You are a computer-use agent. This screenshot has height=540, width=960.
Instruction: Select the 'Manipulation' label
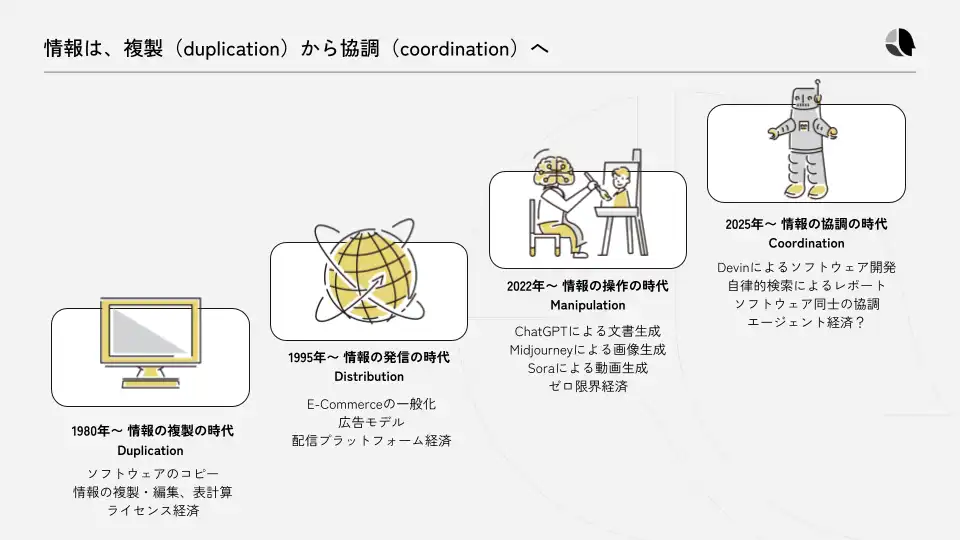point(587,305)
